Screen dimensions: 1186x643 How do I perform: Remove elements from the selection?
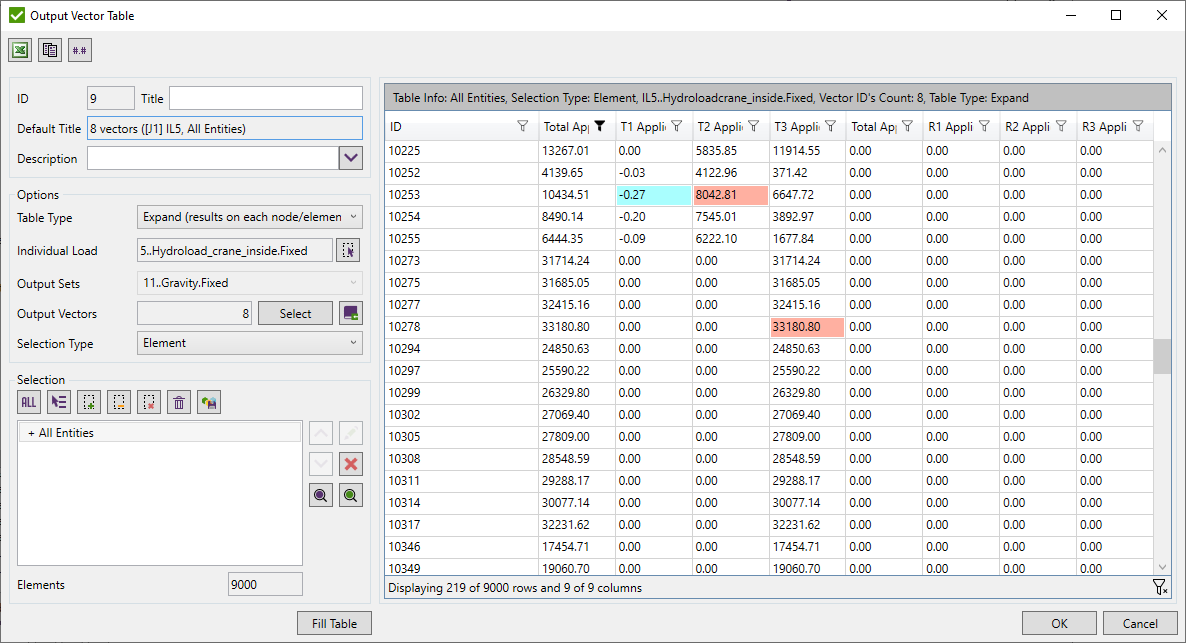tap(147, 401)
